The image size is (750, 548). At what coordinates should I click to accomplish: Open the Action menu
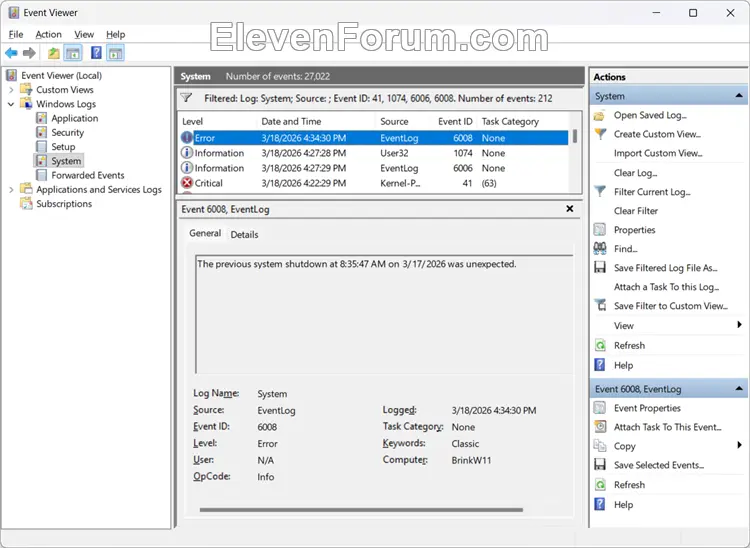[x=48, y=34]
